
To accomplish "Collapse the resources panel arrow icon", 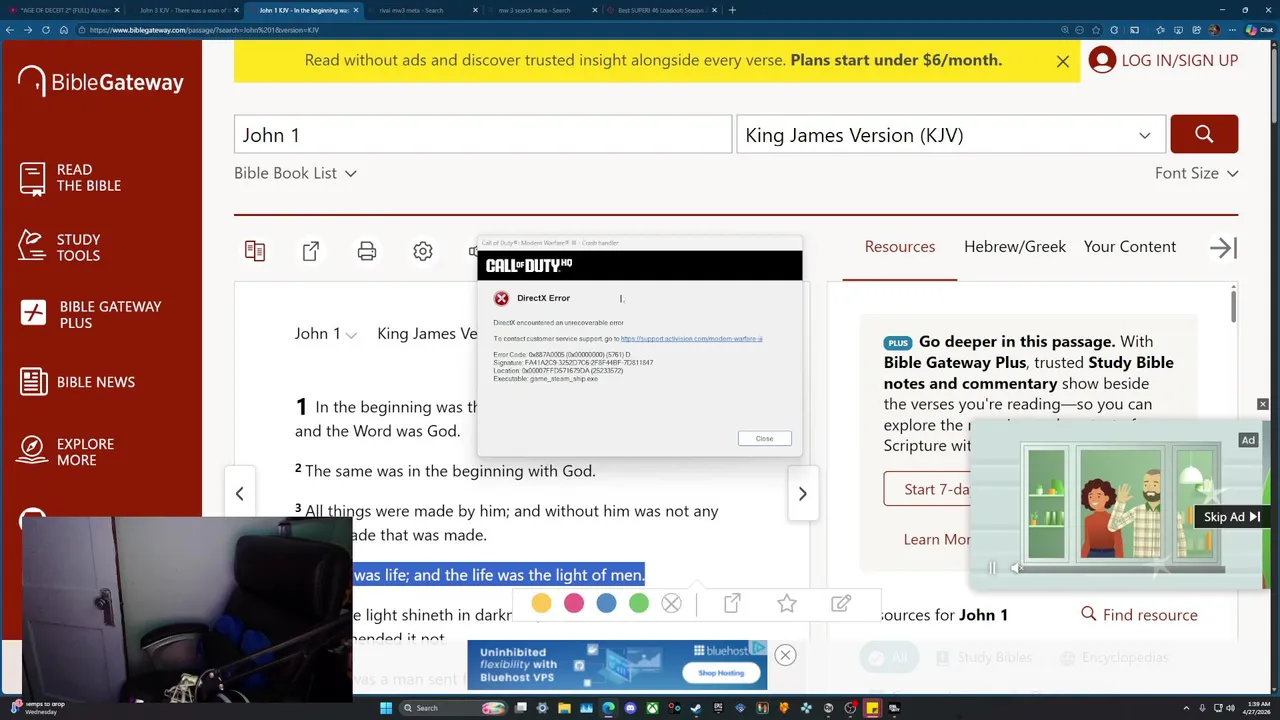I will [1223, 248].
